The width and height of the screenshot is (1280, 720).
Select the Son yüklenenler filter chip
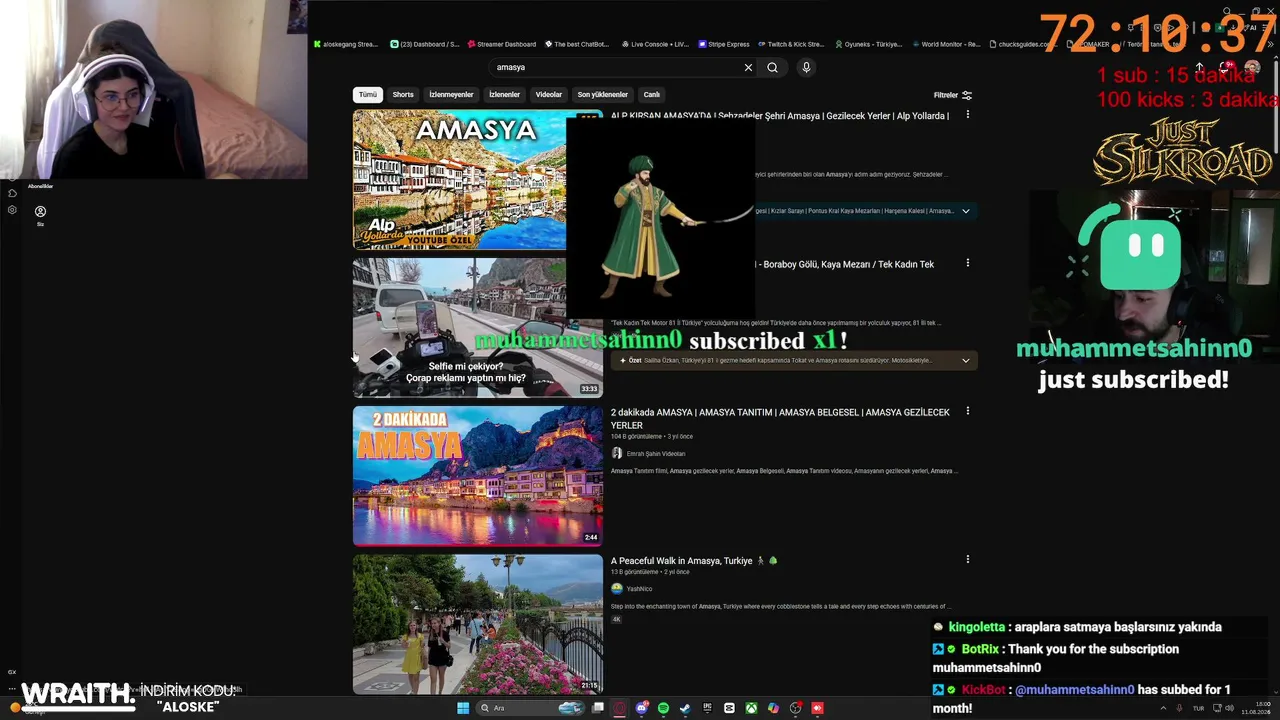click(603, 95)
